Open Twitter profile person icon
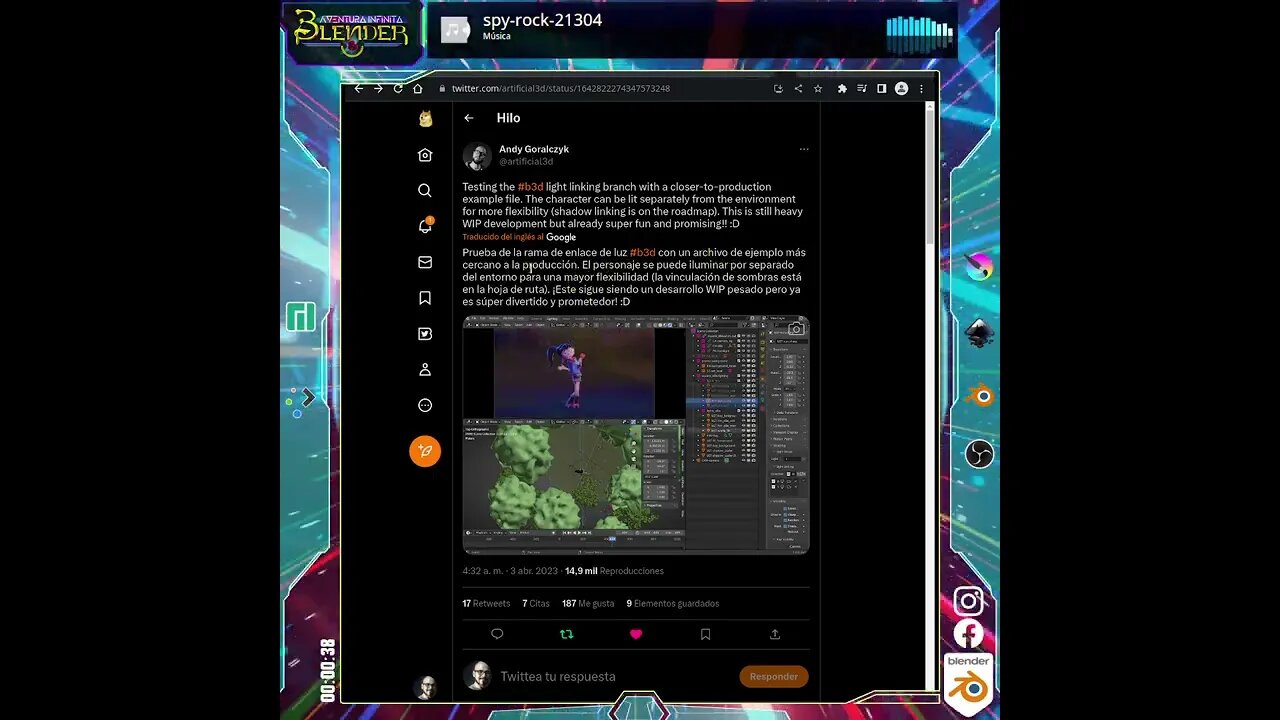 [425, 369]
